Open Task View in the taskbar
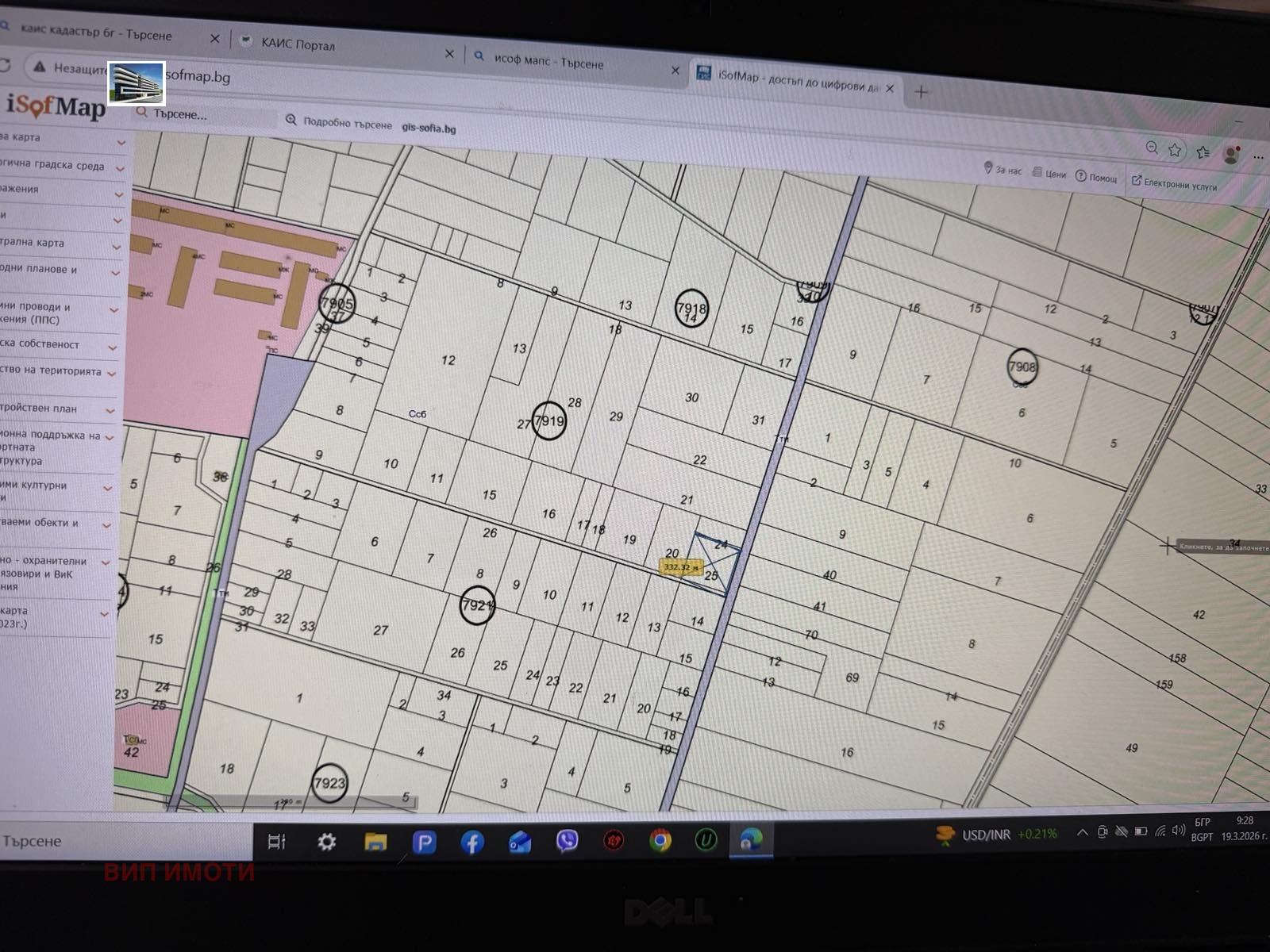This screenshot has height=952, width=1270. 276,842
